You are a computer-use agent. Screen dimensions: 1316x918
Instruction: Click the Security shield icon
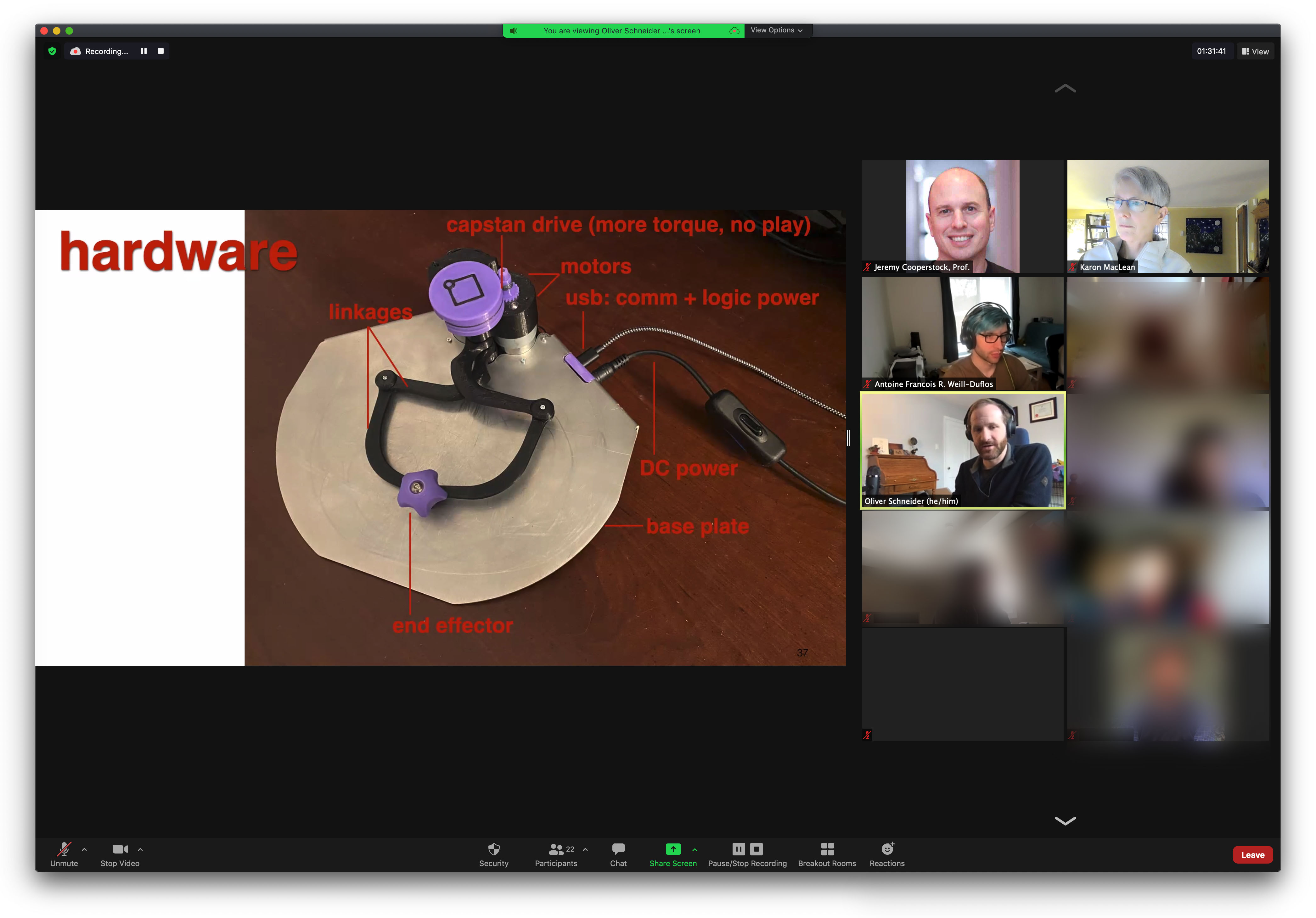coord(493,849)
